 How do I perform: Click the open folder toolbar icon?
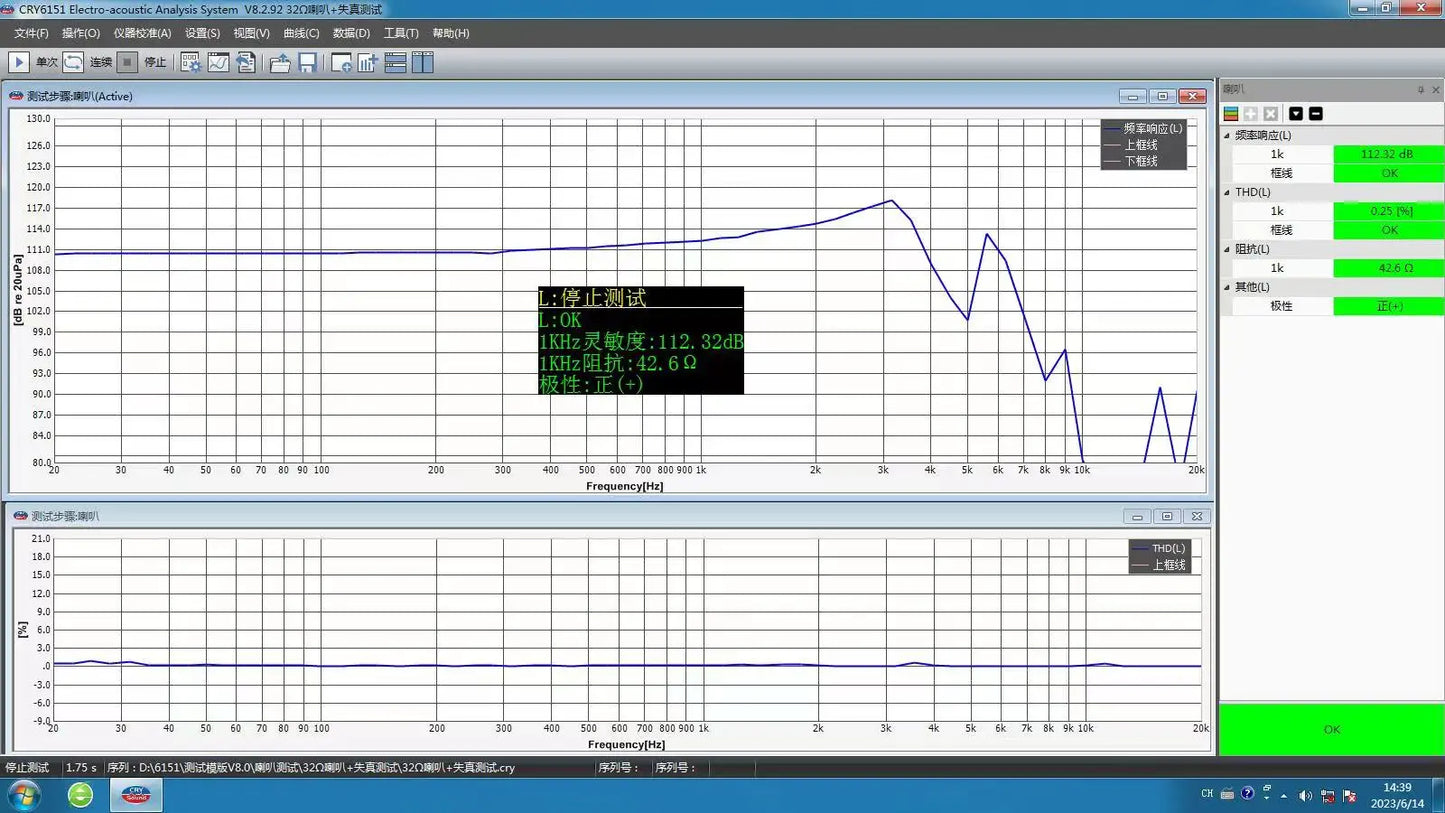280,62
